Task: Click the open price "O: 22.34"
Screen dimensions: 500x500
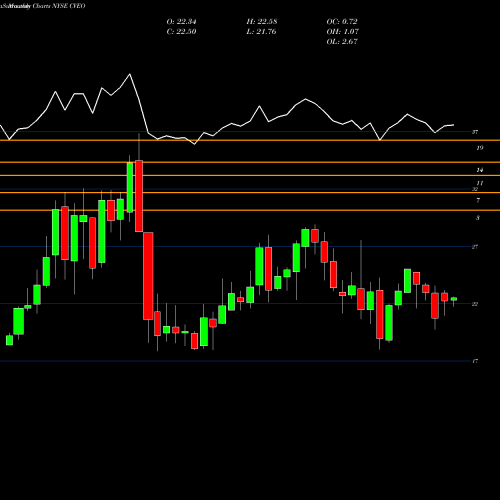Action: point(181,22)
